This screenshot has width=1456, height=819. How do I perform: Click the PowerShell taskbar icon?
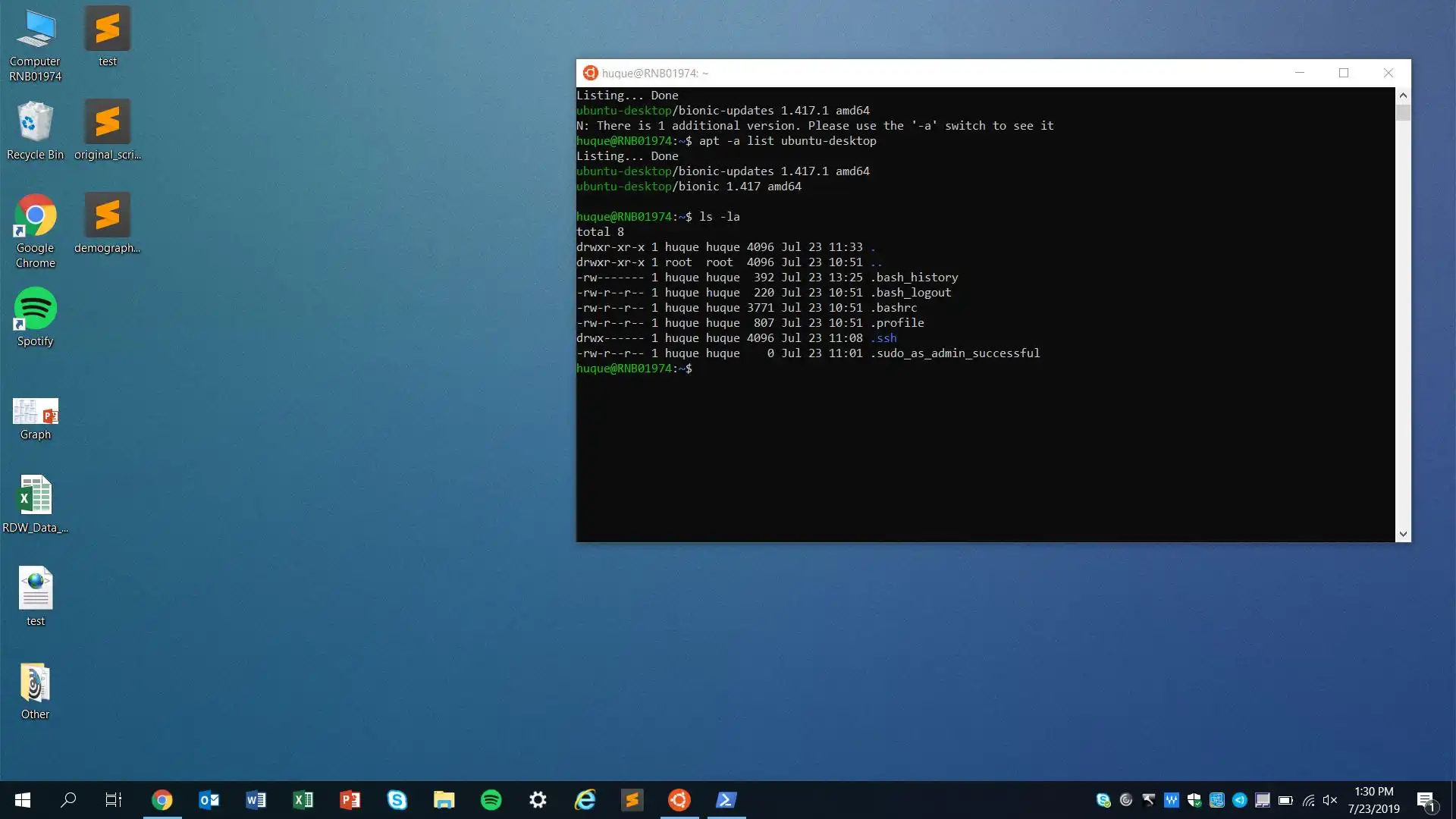(726, 799)
